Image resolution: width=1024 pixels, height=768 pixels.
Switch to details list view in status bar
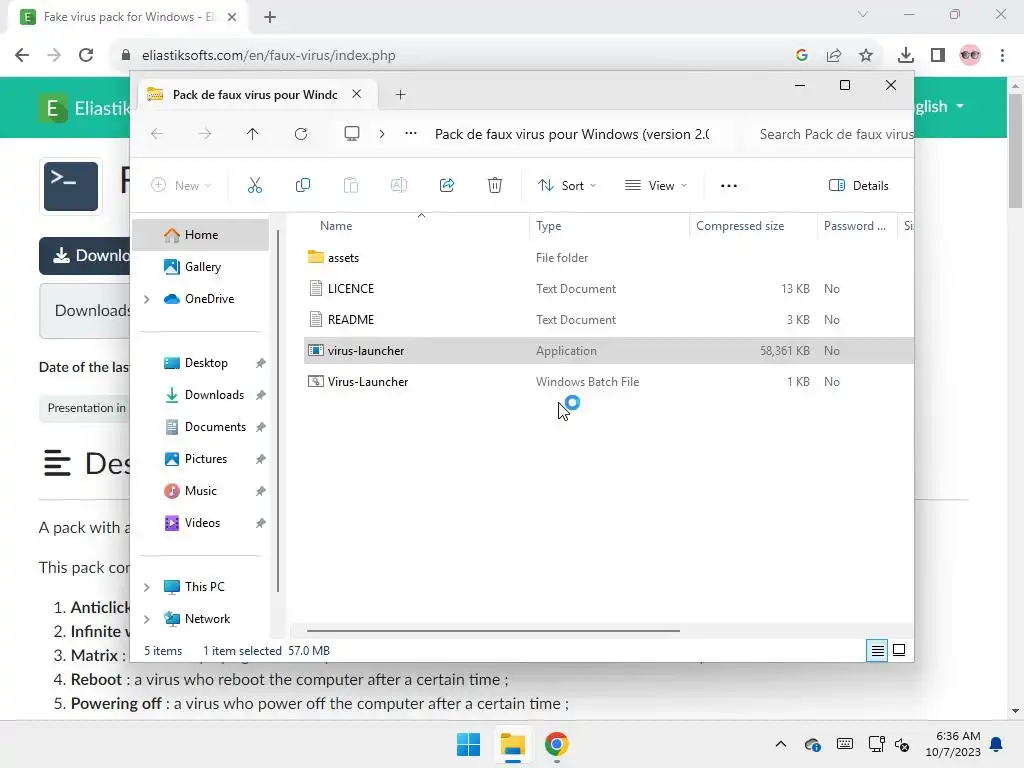877,650
